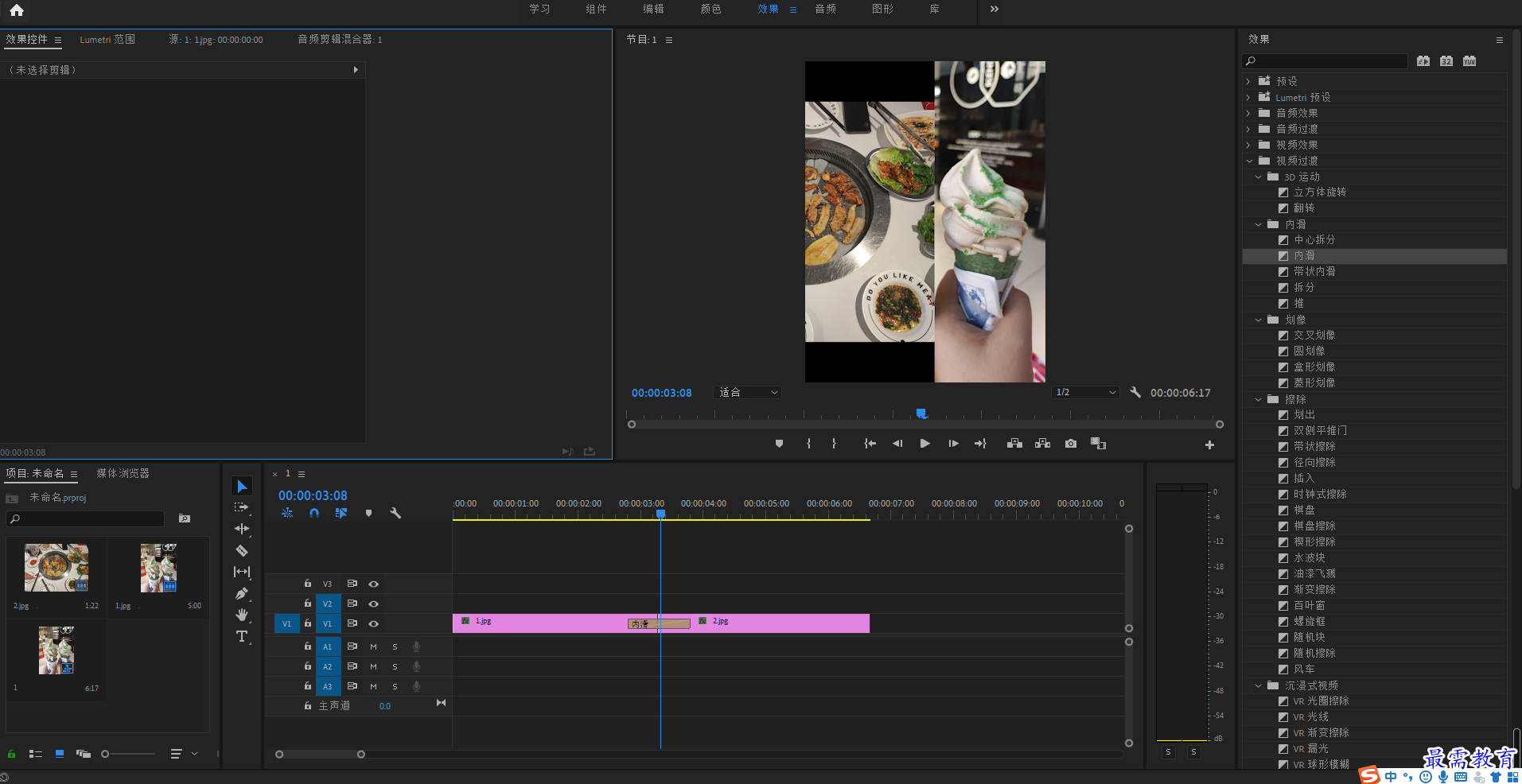Select the 2.jpg thumbnail in project panel
Viewport: 1522px width, 784px height.
56,568
